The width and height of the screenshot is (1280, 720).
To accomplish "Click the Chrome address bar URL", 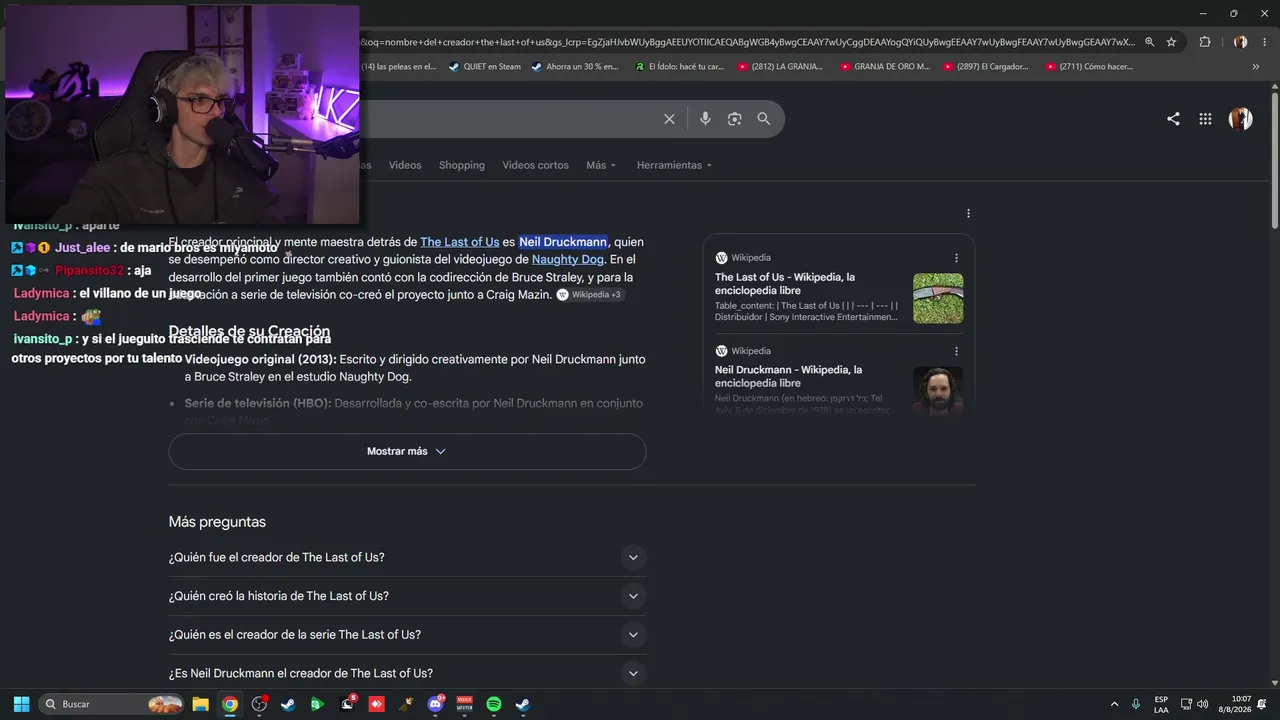I will (748, 42).
